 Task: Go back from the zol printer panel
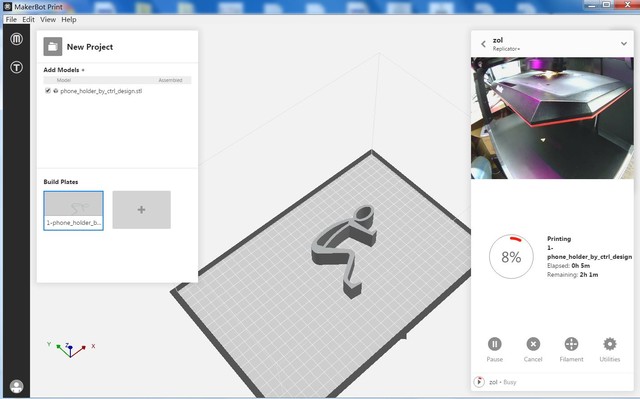[483, 44]
